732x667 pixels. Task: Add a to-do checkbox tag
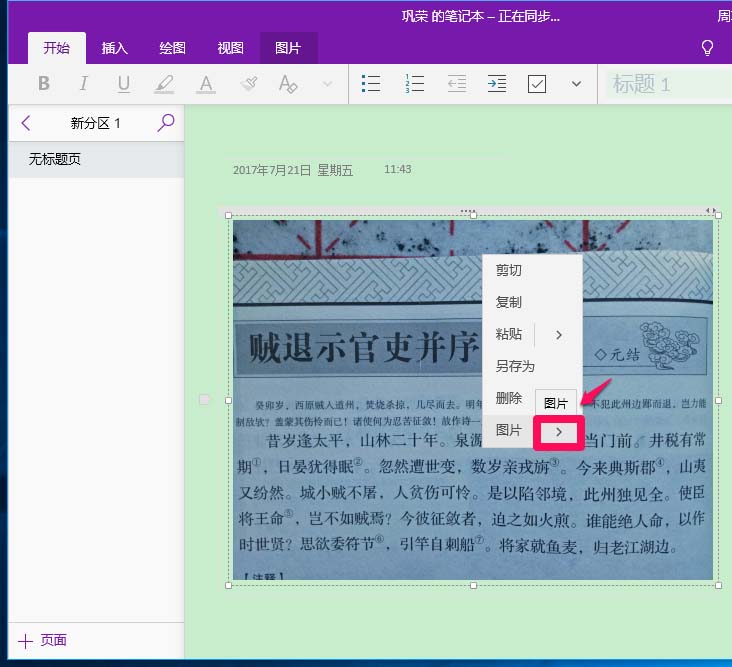pyautogui.click(x=537, y=84)
